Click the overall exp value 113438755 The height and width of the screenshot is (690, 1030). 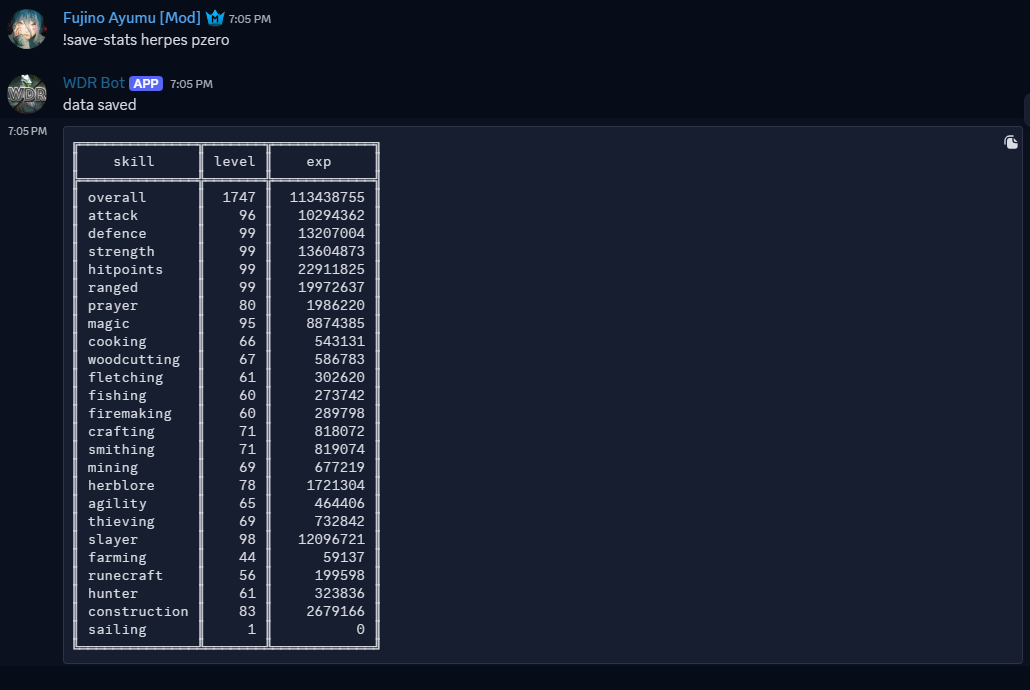point(327,197)
